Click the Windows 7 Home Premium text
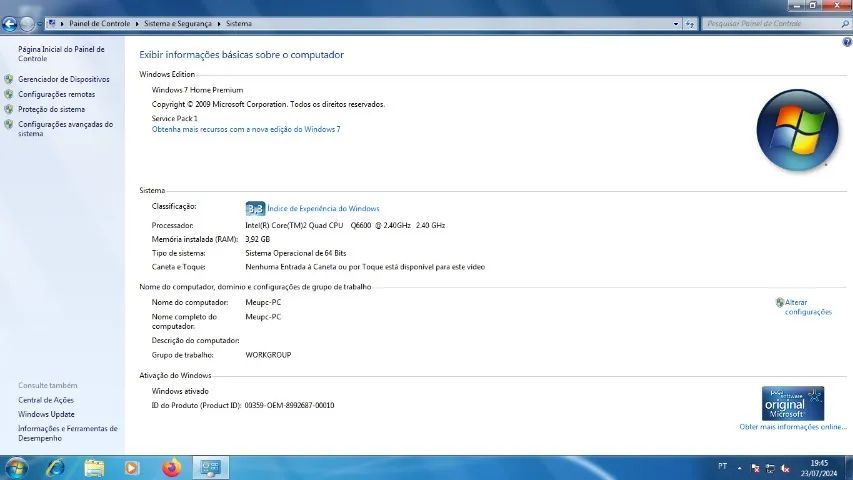This screenshot has width=853, height=480. tap(197, 90)
